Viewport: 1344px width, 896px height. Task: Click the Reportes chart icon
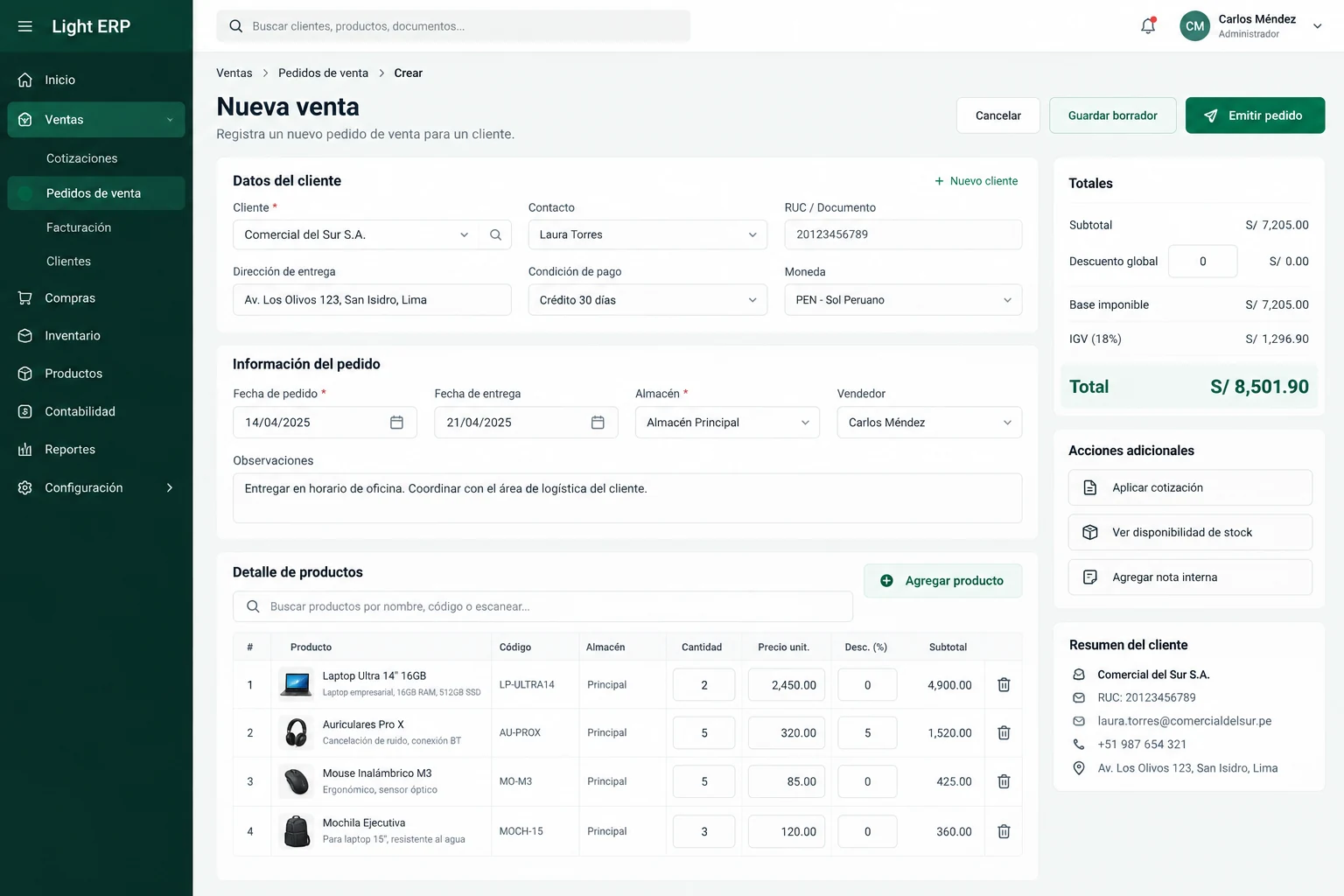25,450
